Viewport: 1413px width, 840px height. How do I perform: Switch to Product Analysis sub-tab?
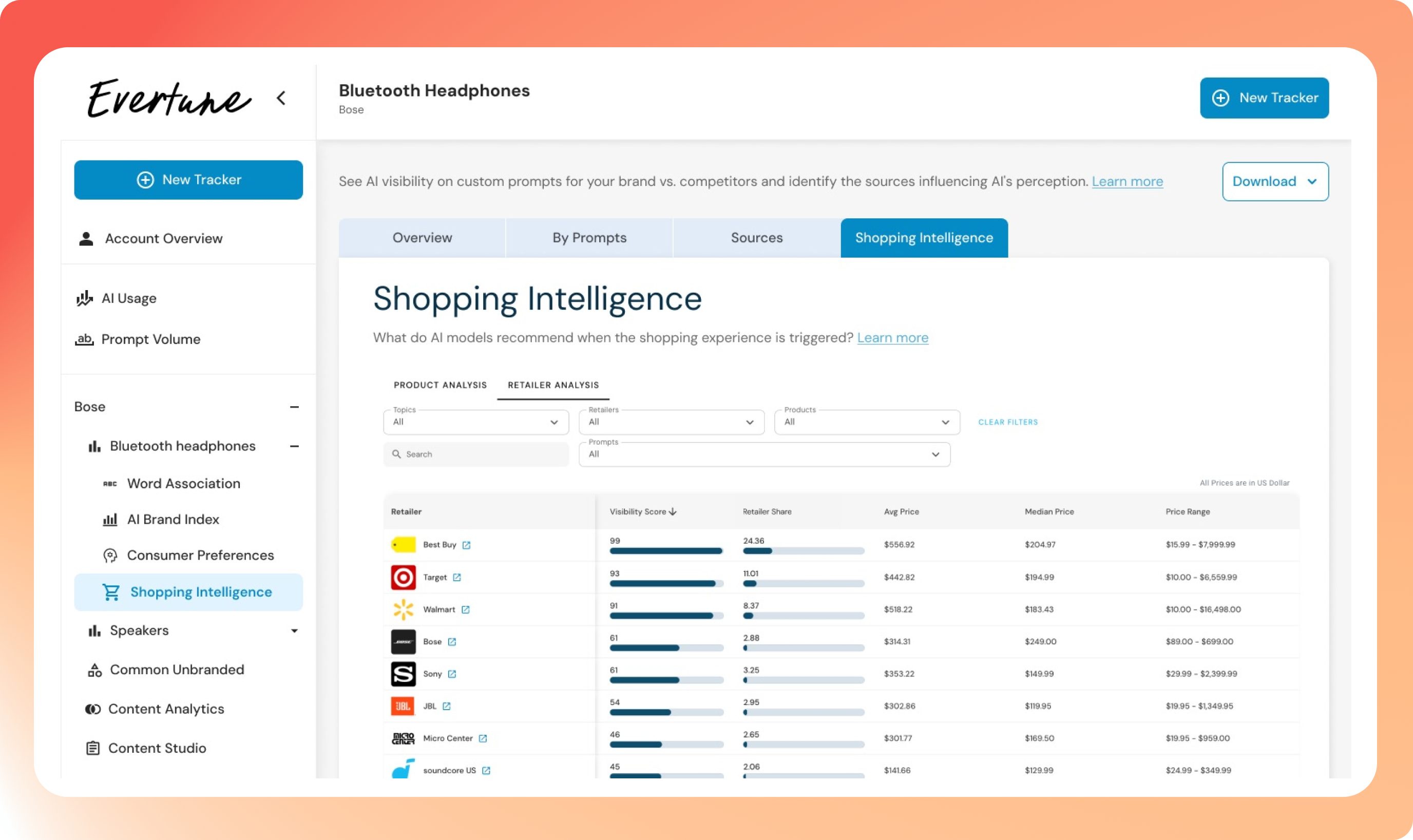point(440,385)
